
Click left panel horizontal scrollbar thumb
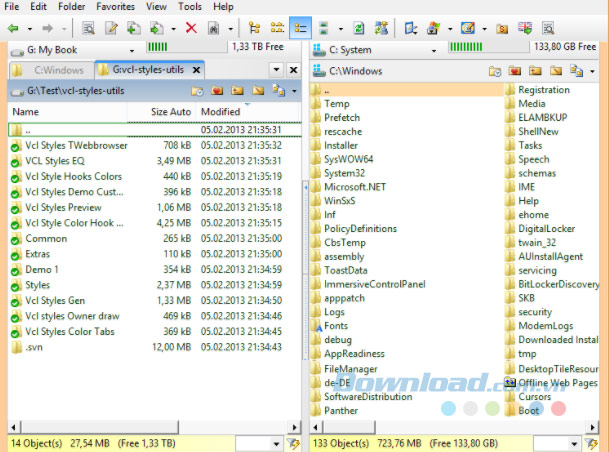(x=99, y=427)
